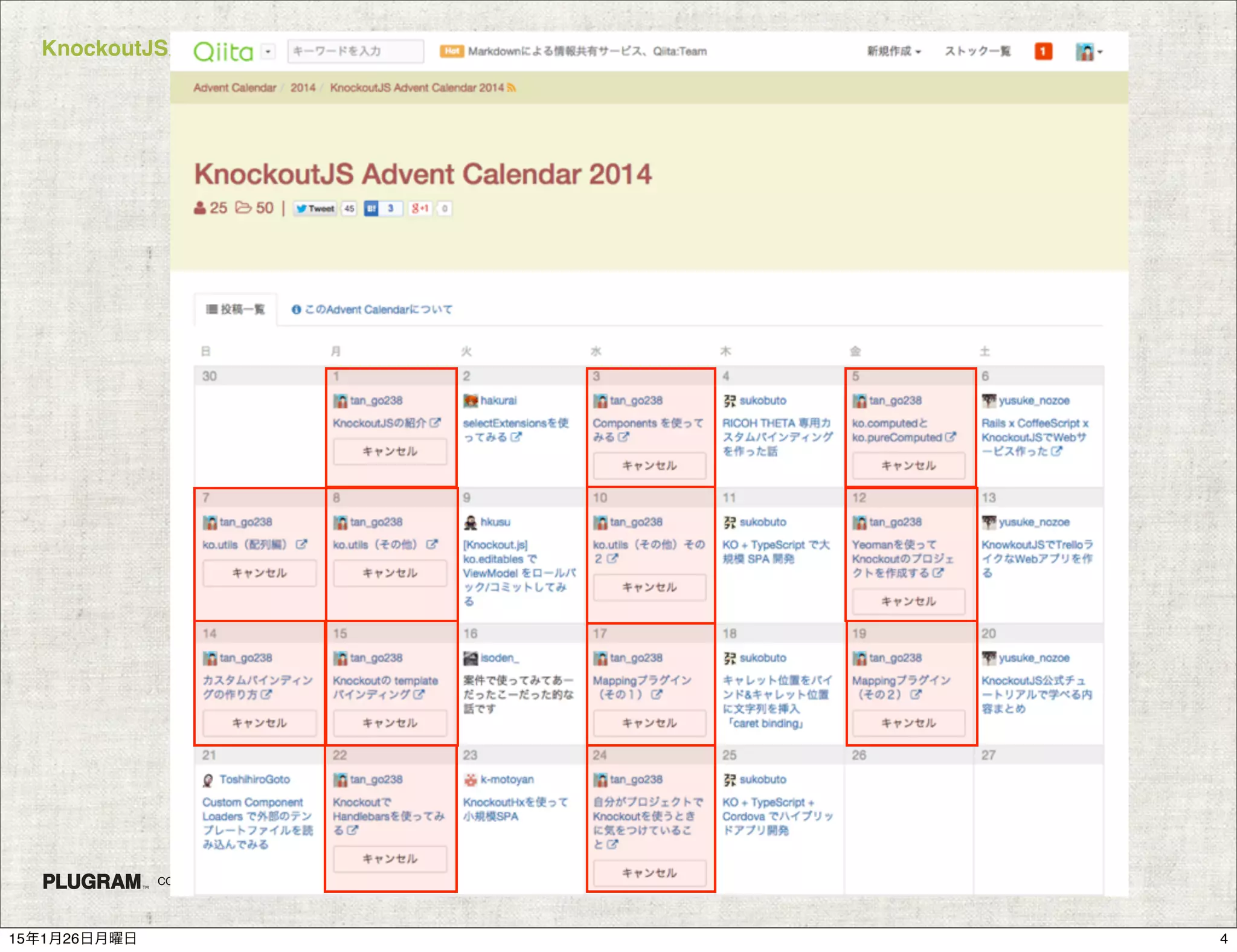The width and height of the screenshot is (1237, 952).
Task: Click キャンセル button on day 1
Action: 390,451
